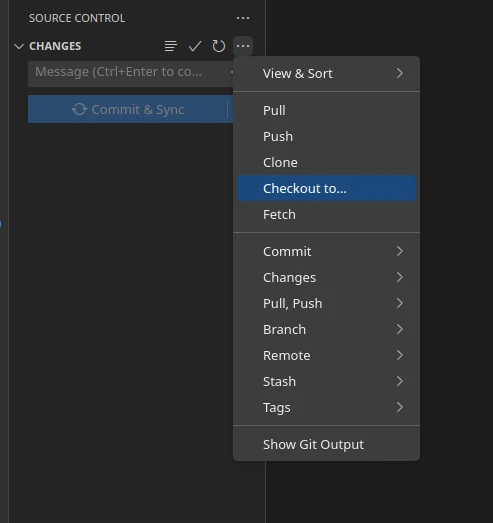Image resolution: width=493 pixels, height=523 pixels.
Task: Expand the View & Sort submenu
Action: [326, 73]
